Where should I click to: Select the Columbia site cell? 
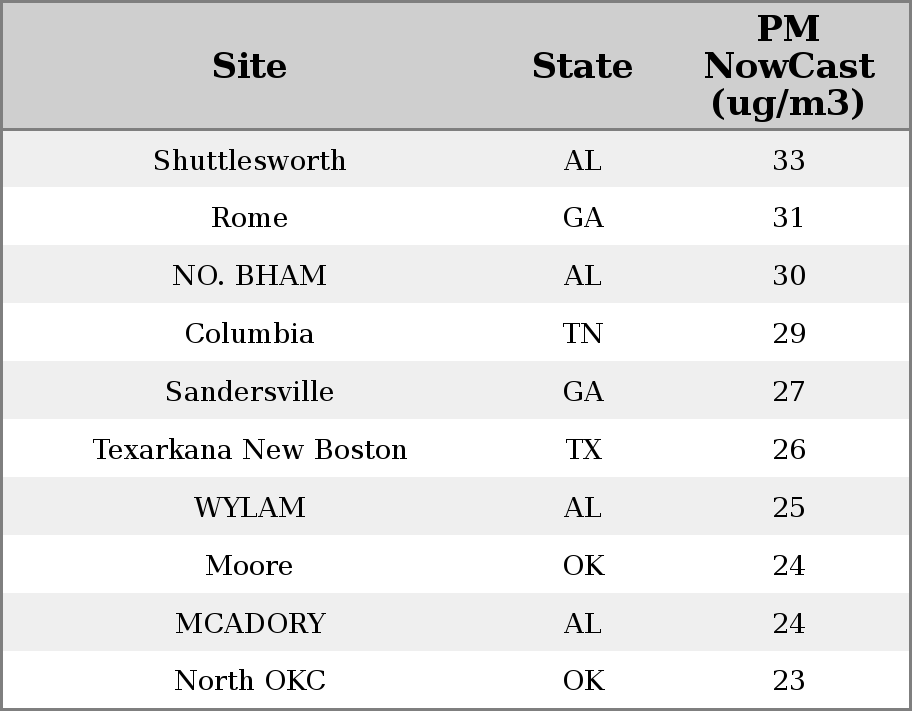click(x=249, y=334)
